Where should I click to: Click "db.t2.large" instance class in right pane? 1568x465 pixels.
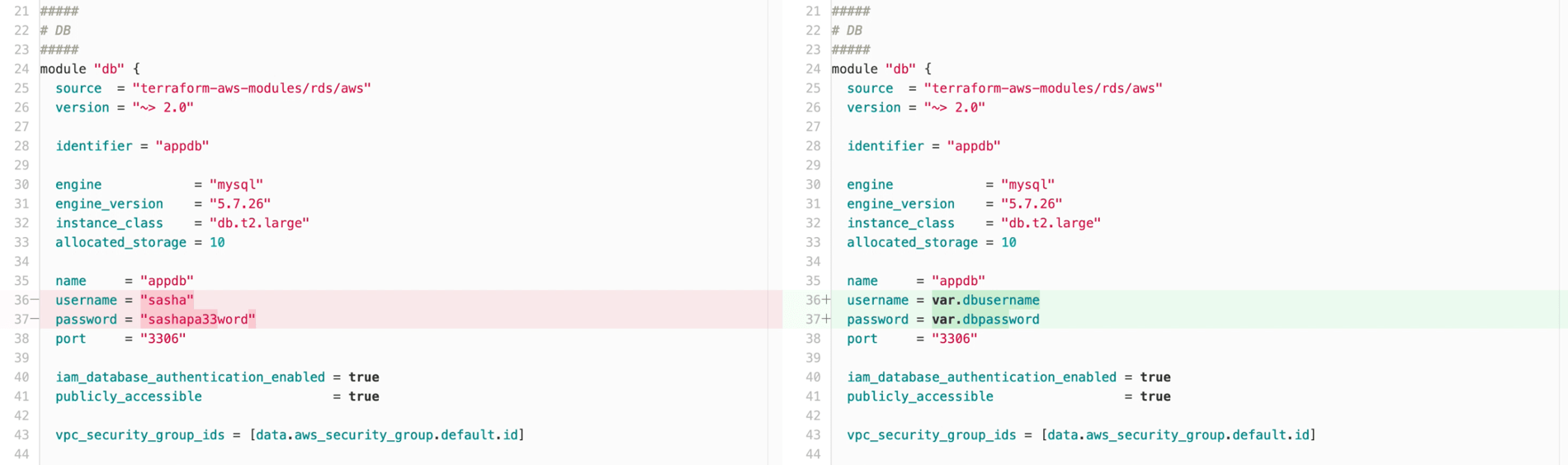(x=1051, y=223)
